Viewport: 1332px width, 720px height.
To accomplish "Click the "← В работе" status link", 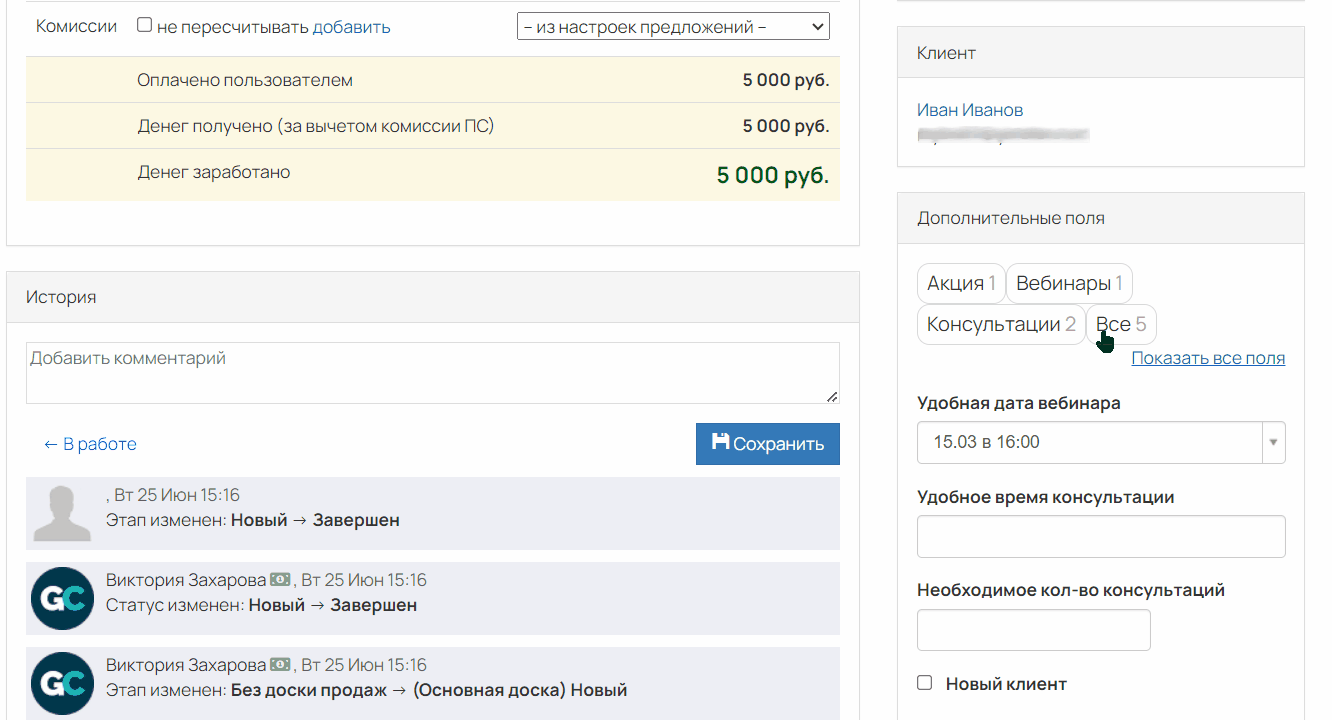I will [x=89, y=443].
